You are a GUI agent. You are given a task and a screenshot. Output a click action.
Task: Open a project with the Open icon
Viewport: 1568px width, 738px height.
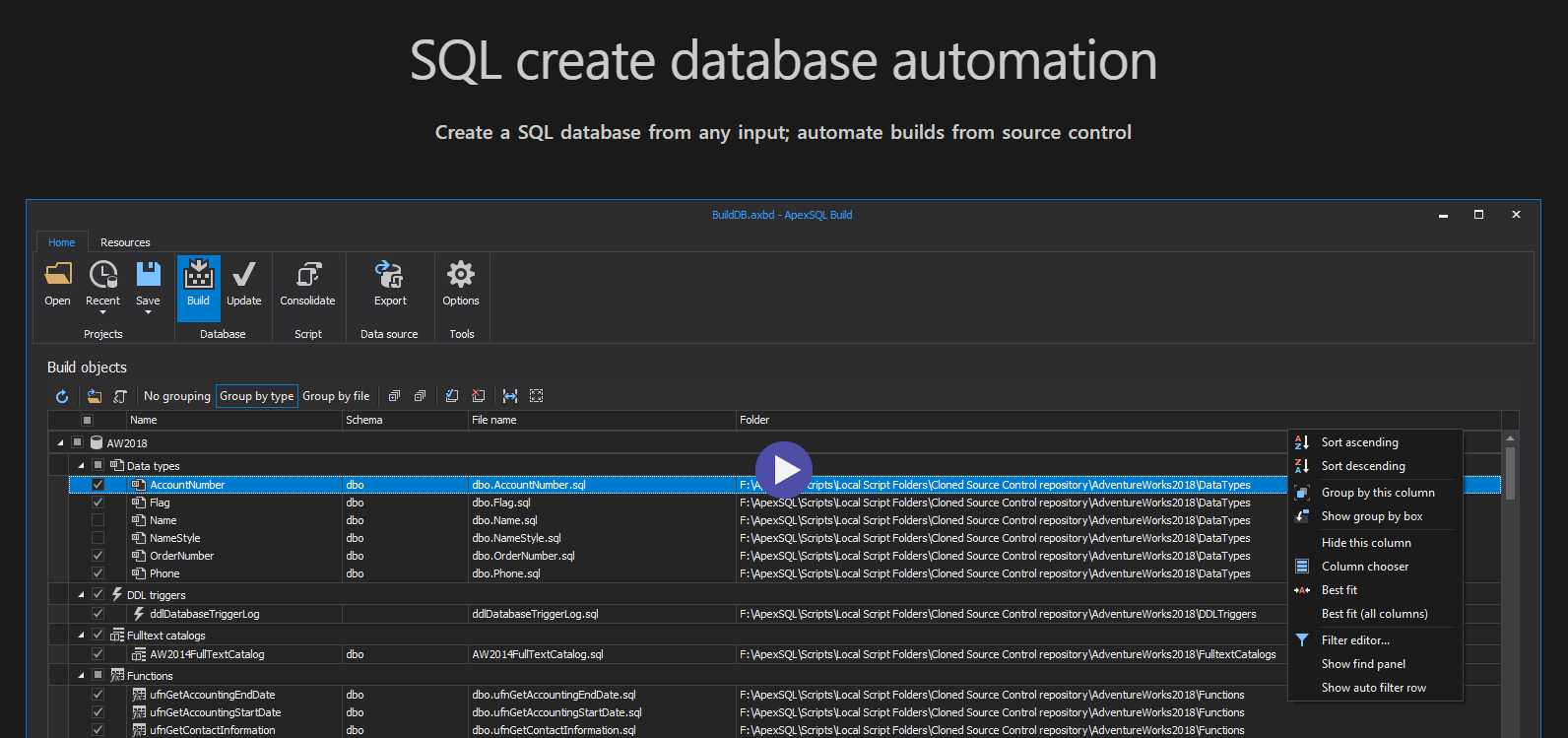pos(58,274)
